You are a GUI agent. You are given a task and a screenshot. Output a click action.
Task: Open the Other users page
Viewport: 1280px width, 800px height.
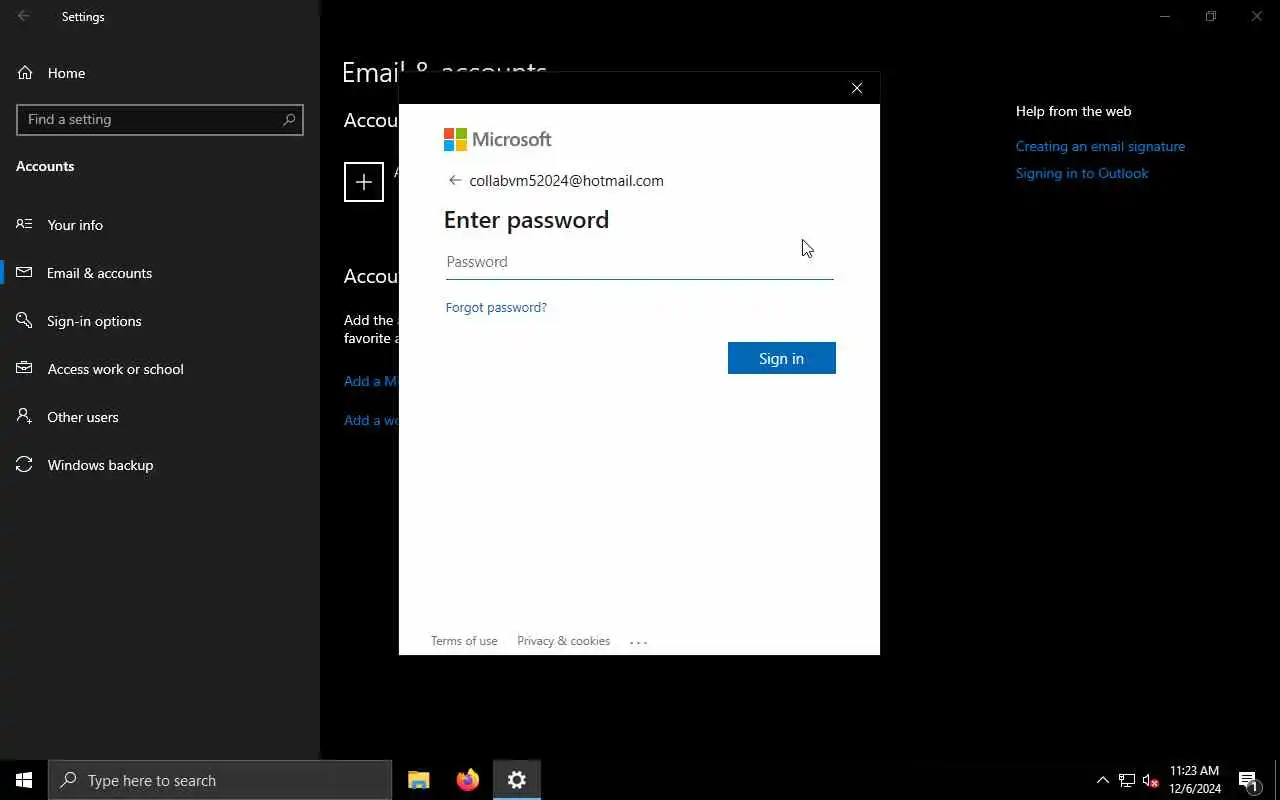pos(160,416)
